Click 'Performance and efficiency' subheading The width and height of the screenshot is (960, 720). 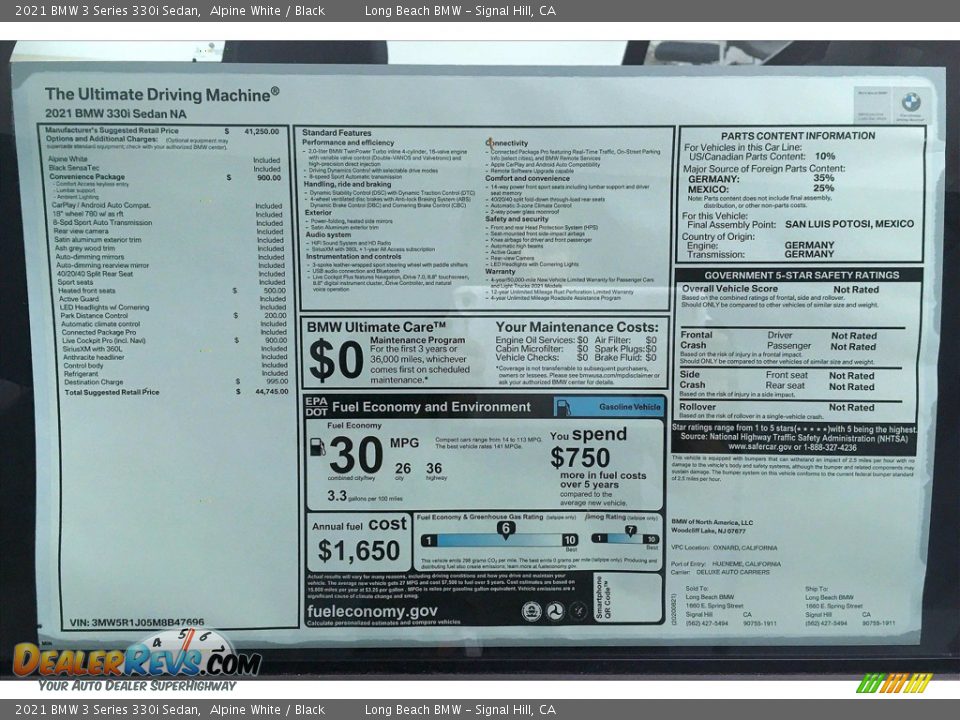click(x=348, y=142)
